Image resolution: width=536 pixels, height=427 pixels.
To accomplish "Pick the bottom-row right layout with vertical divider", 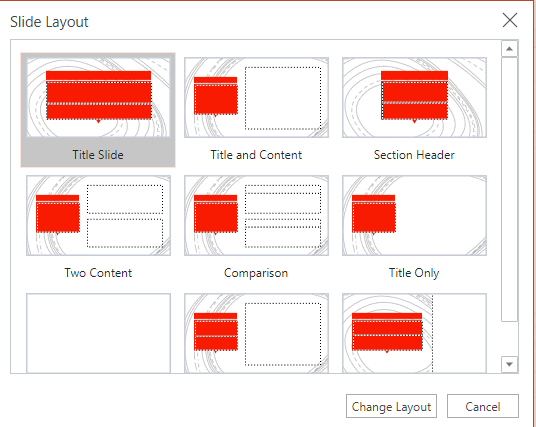I will pyautogui.click(x=414, y=333).
